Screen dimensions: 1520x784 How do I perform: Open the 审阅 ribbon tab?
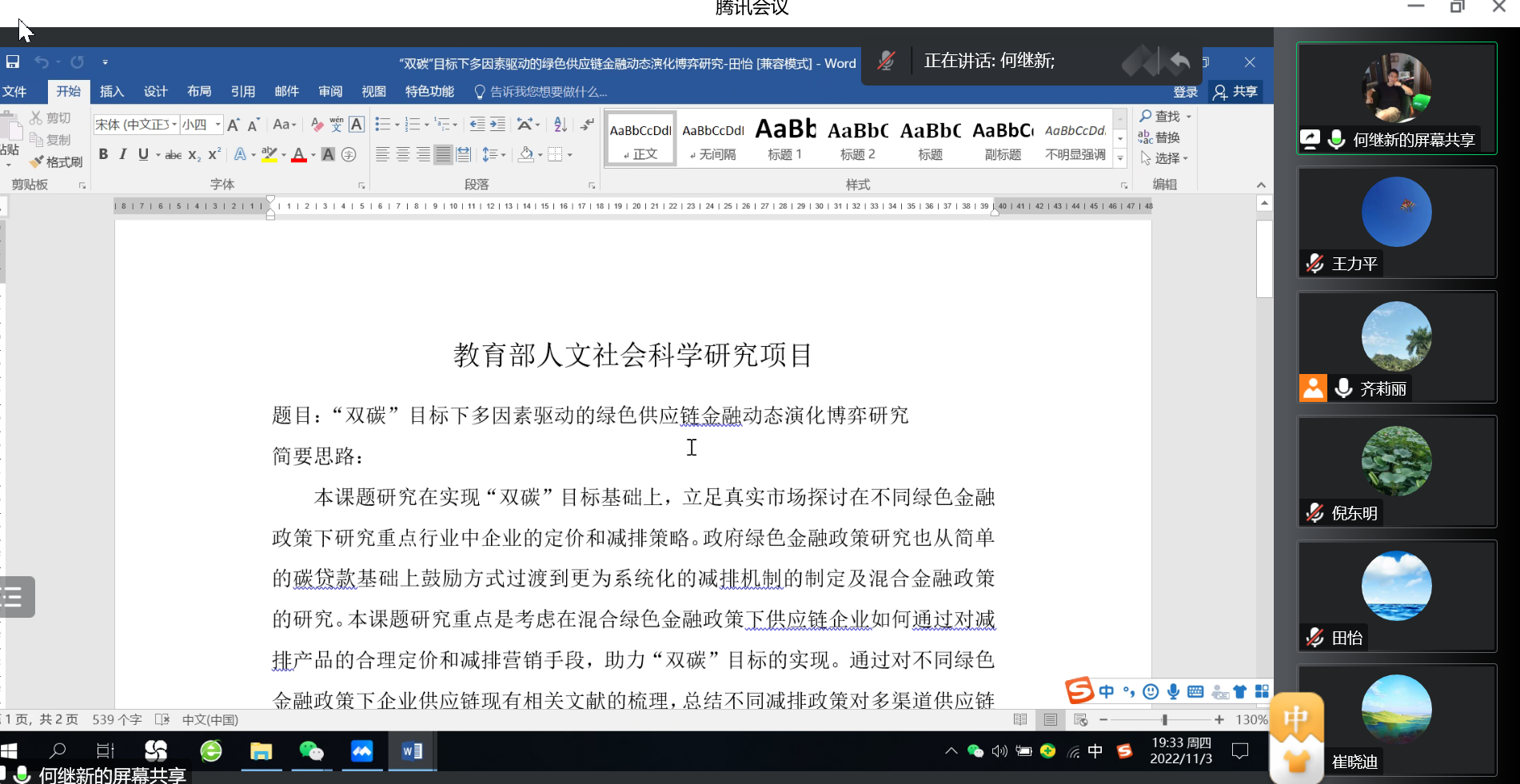(330, 92)
